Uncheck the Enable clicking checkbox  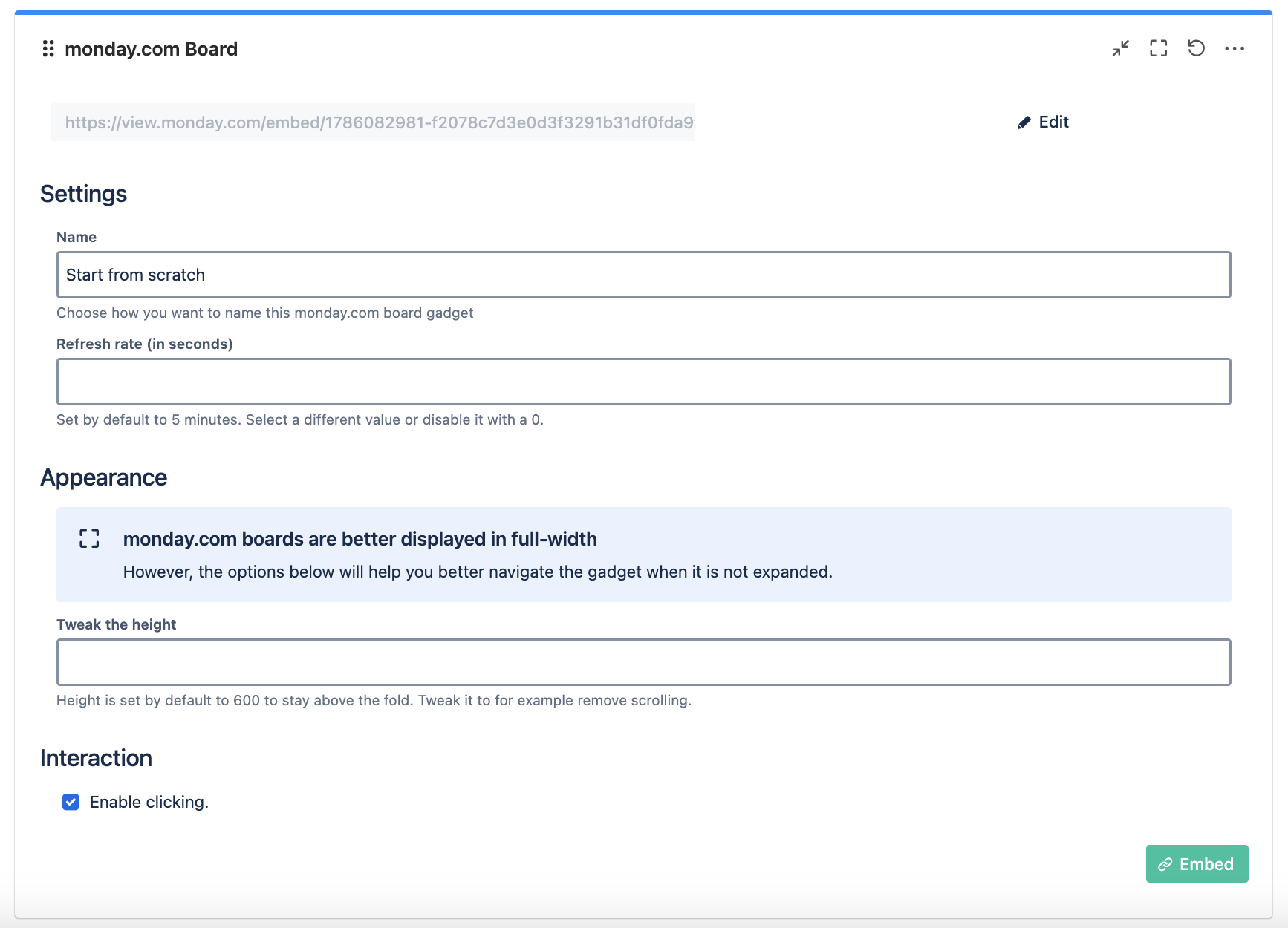pyautogui.click(x=71, y=802)
